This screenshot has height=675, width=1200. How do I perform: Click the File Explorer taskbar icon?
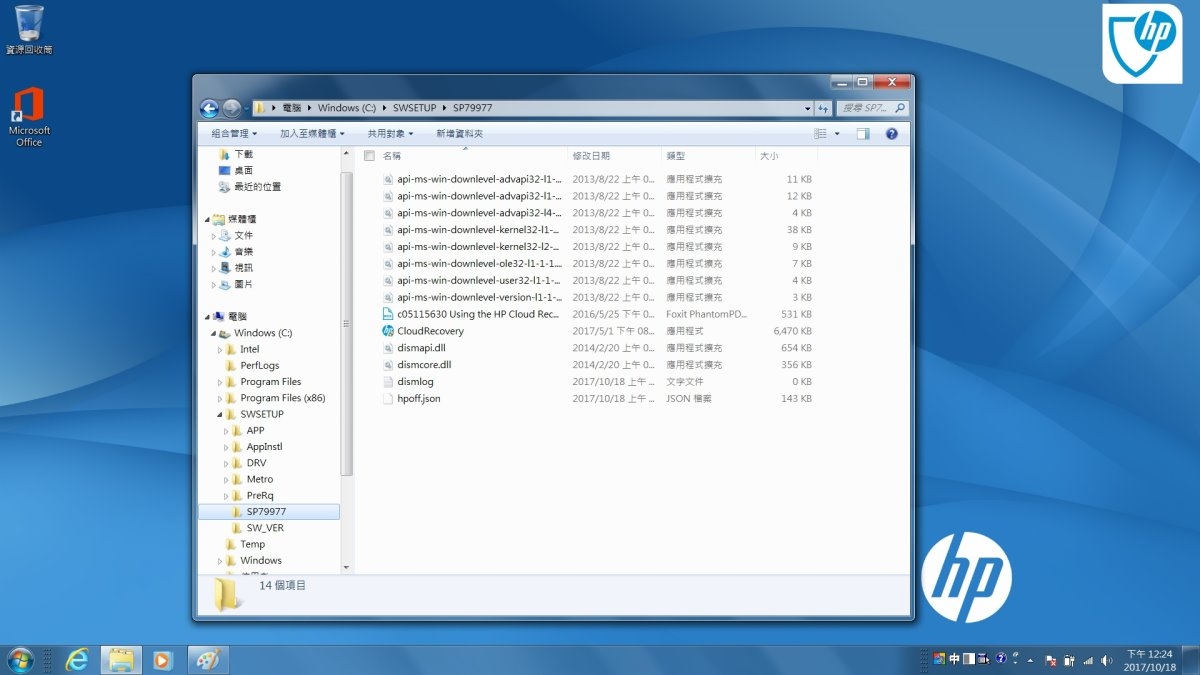pyautogui.click(x=120, y=660)
